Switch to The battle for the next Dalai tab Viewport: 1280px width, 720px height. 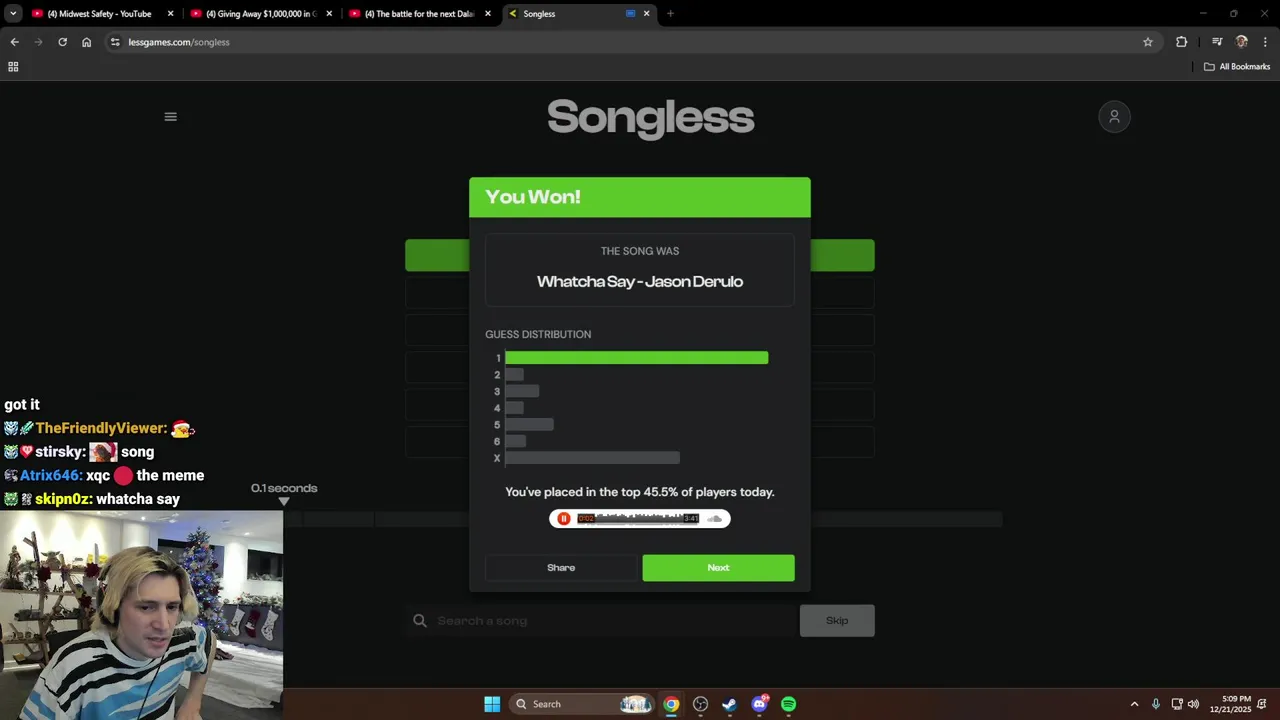418,14
